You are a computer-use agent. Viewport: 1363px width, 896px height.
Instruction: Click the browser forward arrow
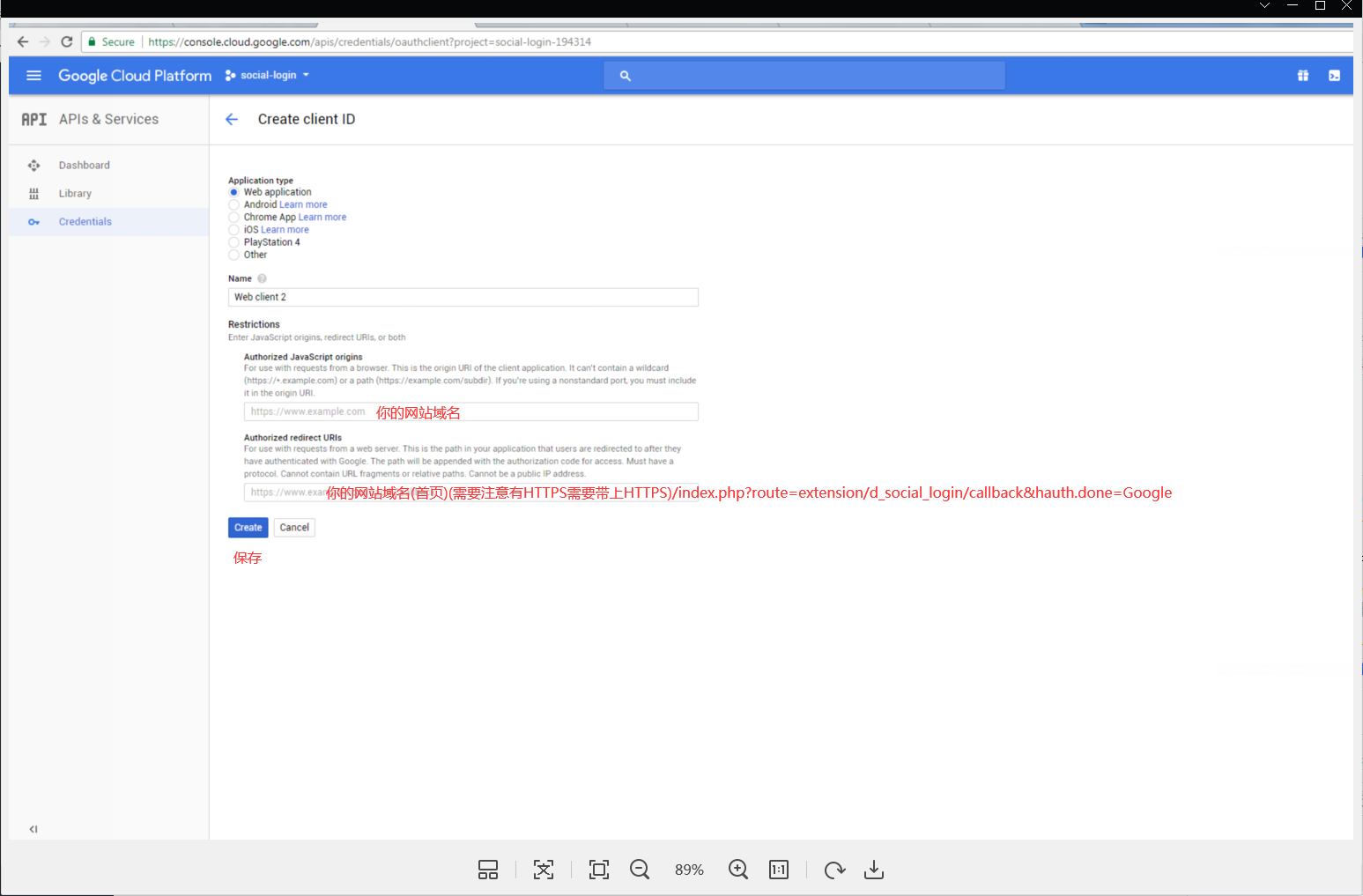(x=45, y=41)
